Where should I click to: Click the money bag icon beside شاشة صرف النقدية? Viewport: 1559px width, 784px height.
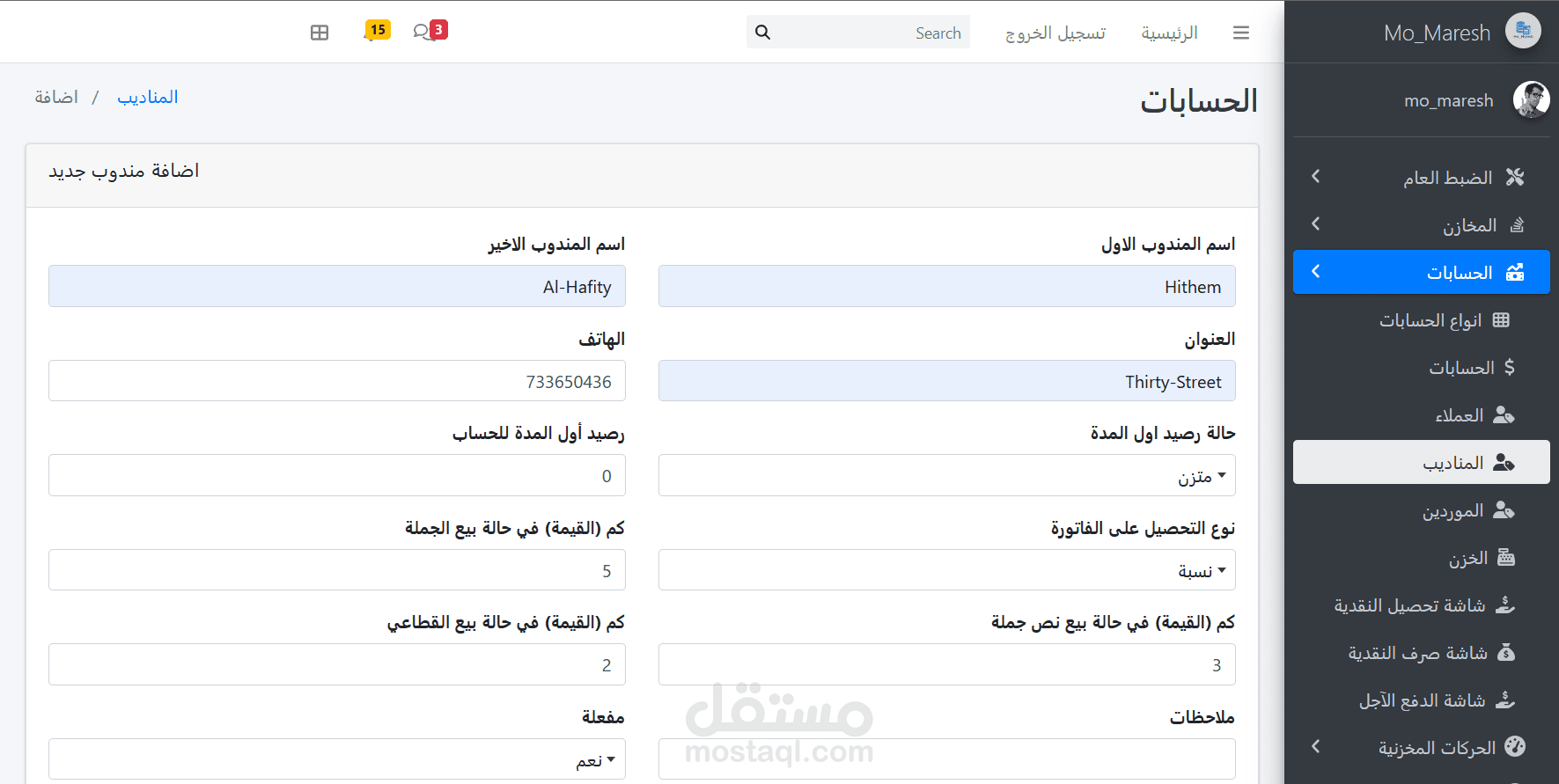[x=1506, y=652]
